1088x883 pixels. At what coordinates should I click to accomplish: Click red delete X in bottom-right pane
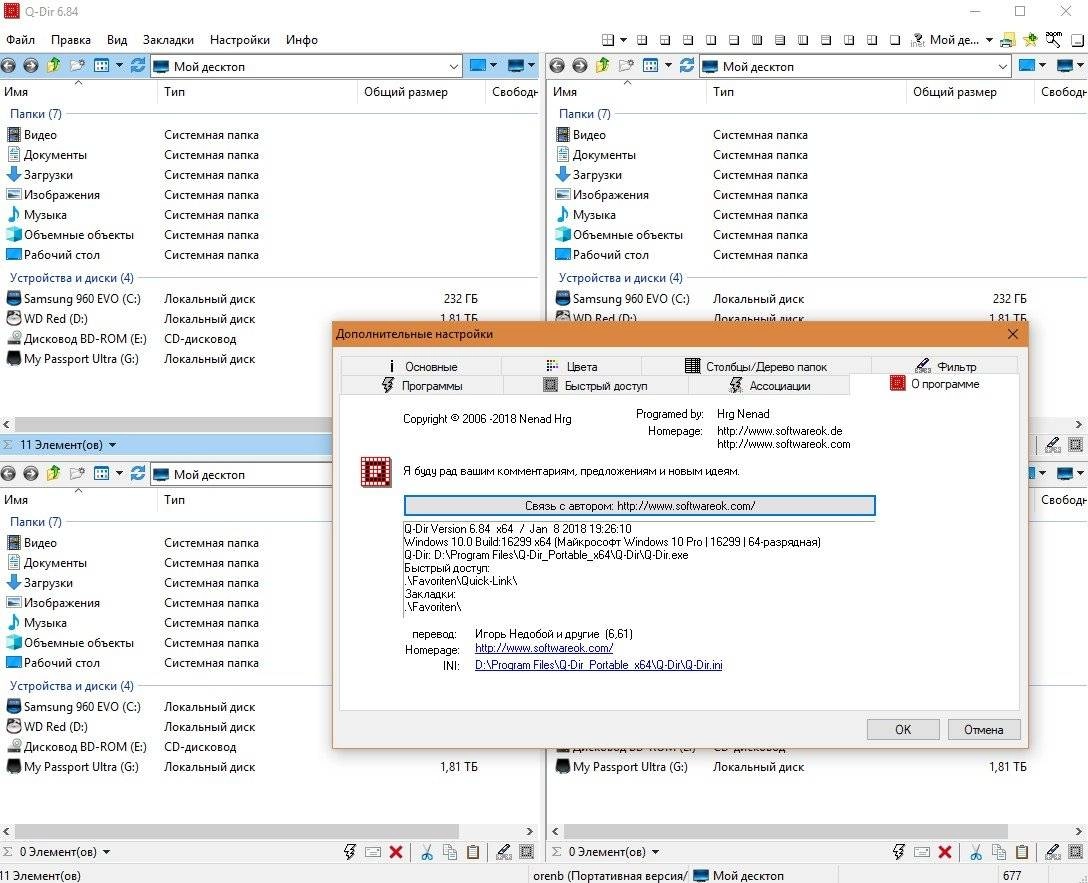[x=945, y=852]
